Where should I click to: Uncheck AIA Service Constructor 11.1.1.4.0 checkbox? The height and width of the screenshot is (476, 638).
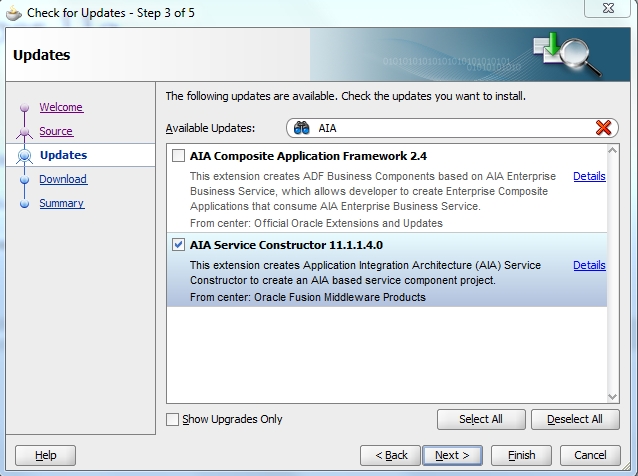178,245
